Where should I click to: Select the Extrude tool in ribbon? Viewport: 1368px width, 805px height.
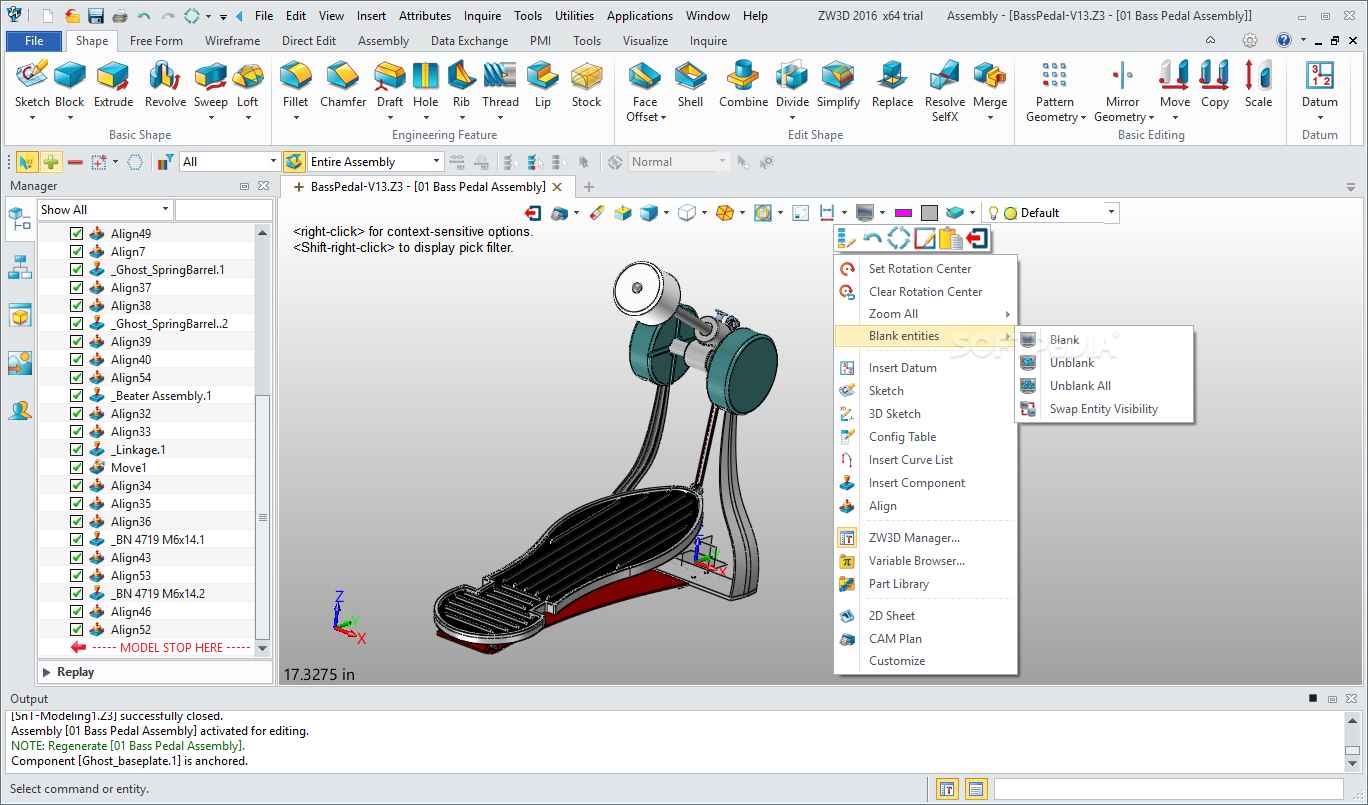pos(113,84)
